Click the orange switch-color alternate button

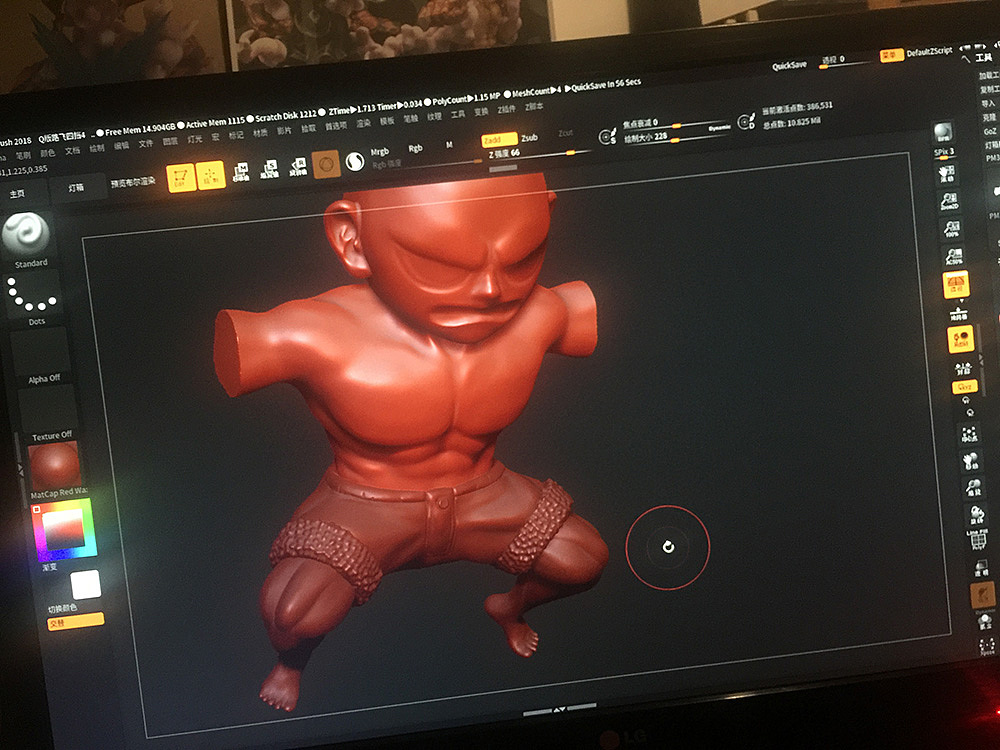pyautogui.click(x=75, y=621)
